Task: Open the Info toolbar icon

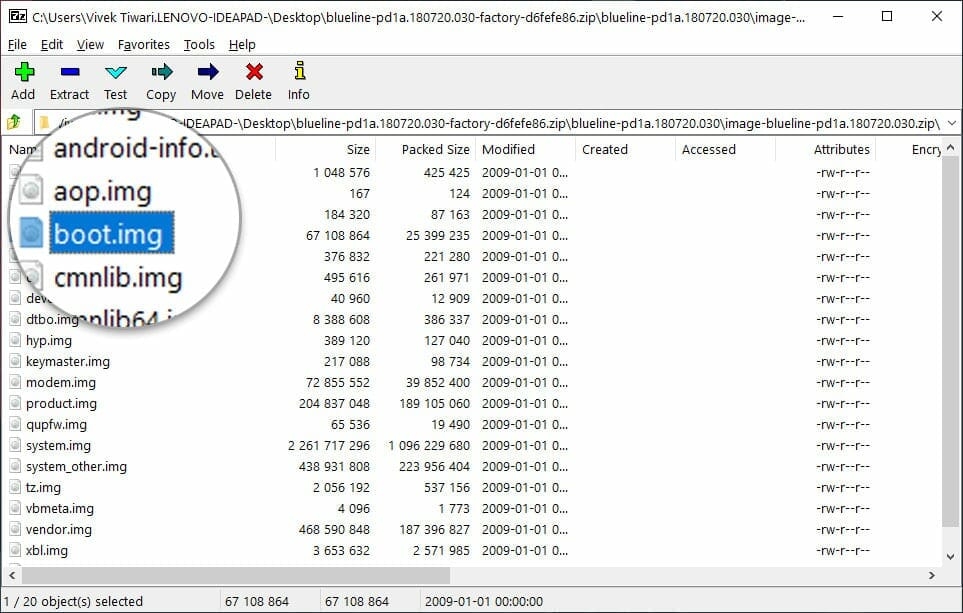Action: (298, 80)
